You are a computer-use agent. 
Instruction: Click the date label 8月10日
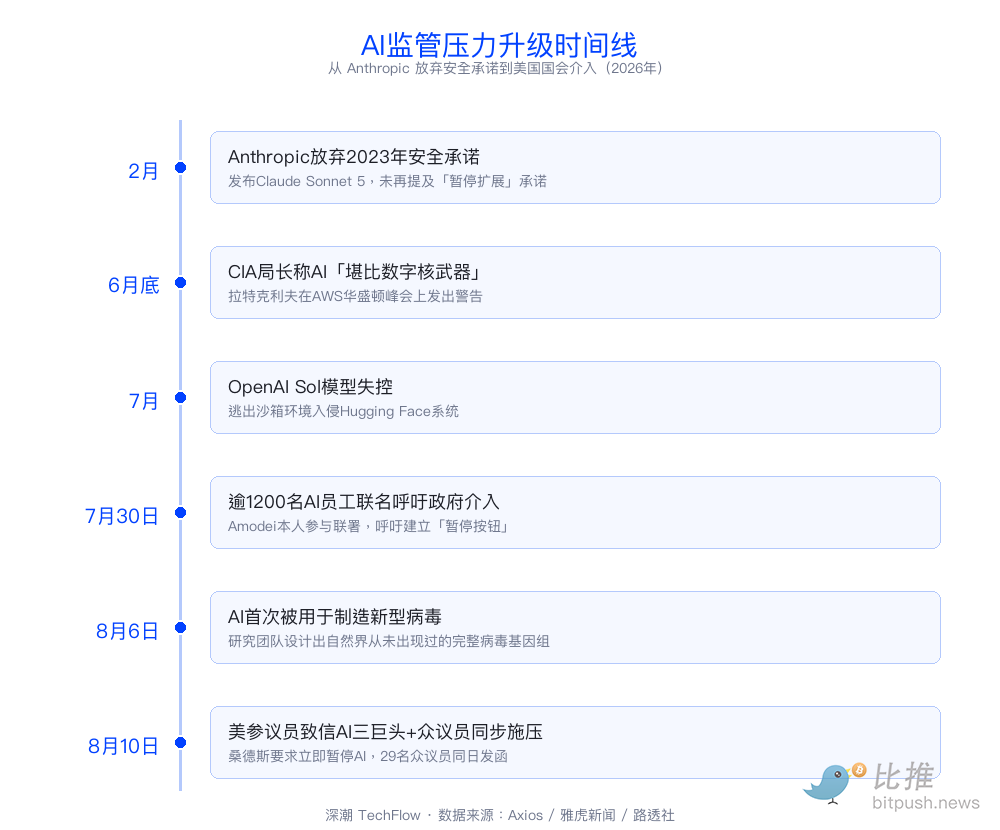[x=123, y=746]
